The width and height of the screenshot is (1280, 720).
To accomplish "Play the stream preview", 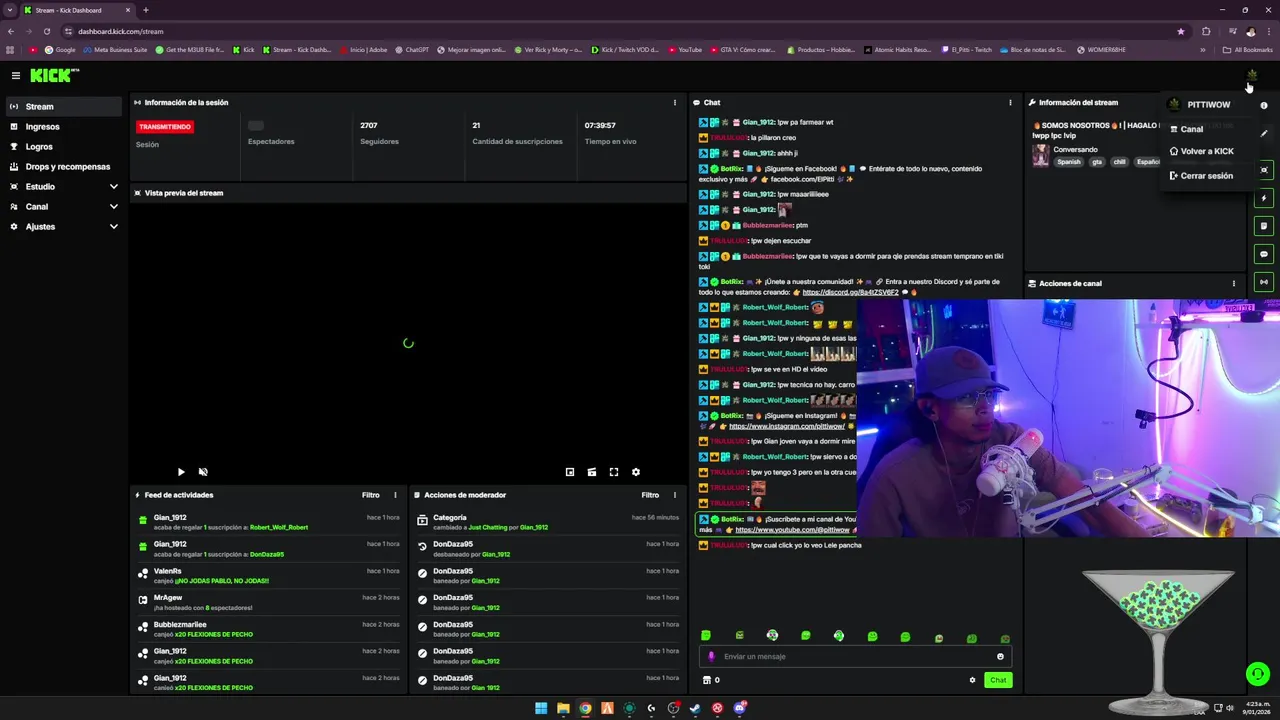I will [181, 472].
